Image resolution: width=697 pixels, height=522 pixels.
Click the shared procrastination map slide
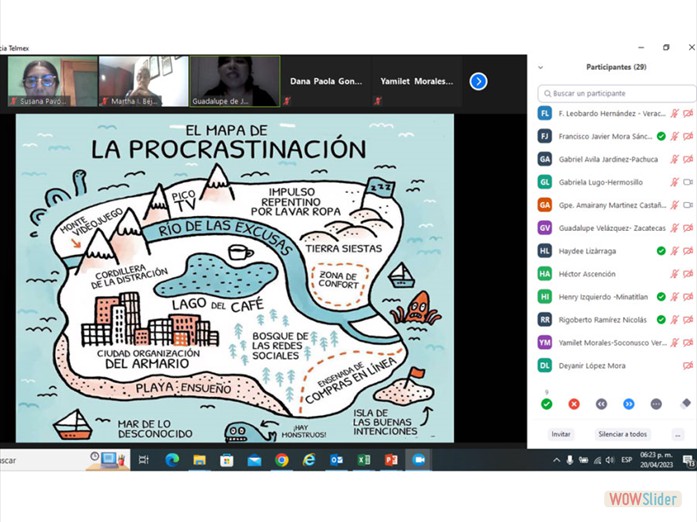coord(235,278)
